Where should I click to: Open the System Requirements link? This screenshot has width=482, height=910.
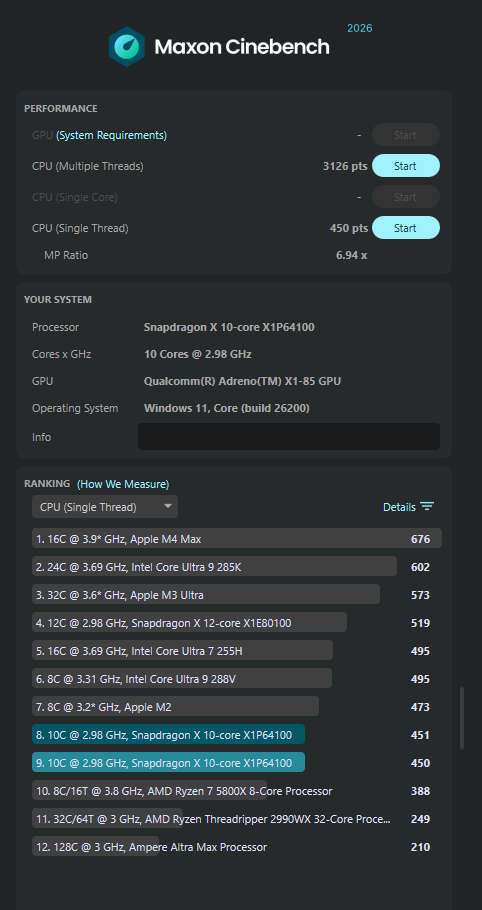pos(111,135)
